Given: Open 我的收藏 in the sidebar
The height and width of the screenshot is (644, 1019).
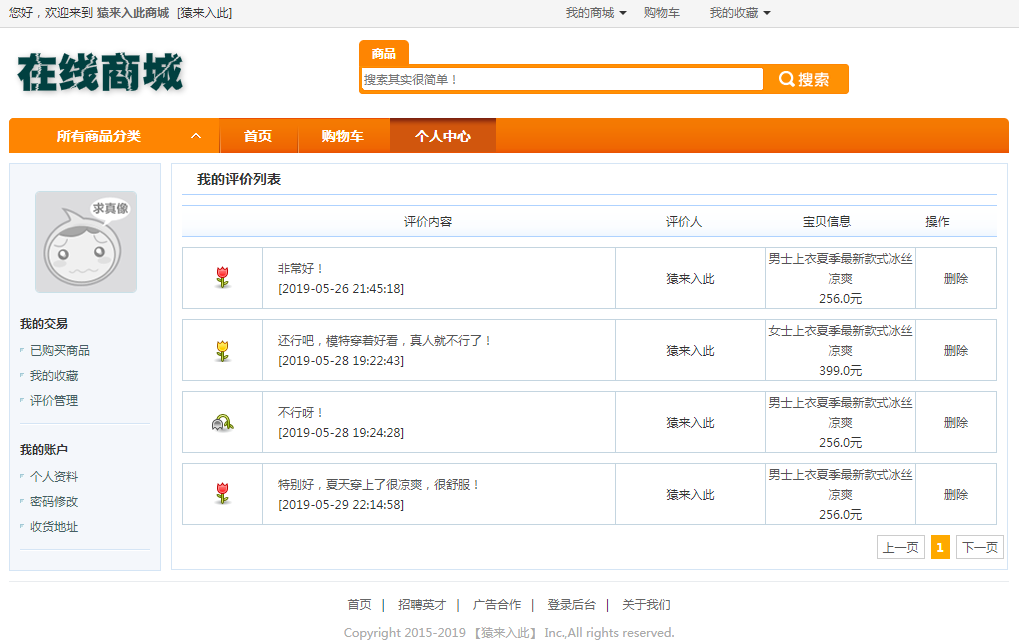Looking at the screenshot, I should (54, 376).
